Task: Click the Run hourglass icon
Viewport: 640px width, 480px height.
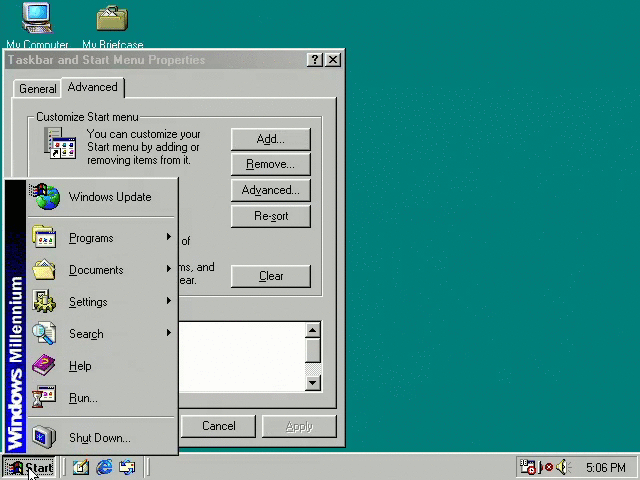Action: point(44,397)
